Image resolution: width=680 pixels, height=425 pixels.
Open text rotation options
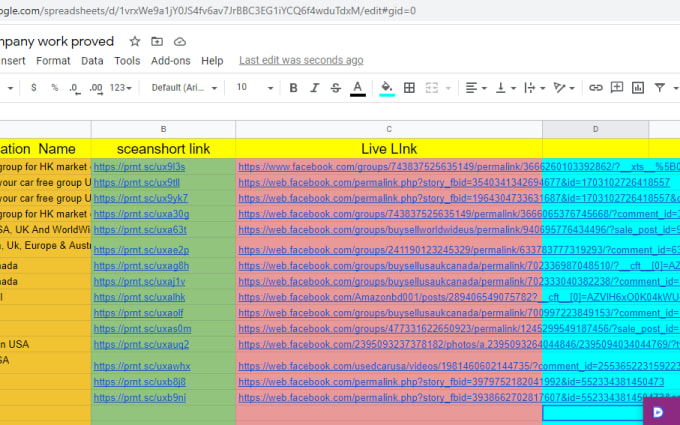tap(564, 88)
